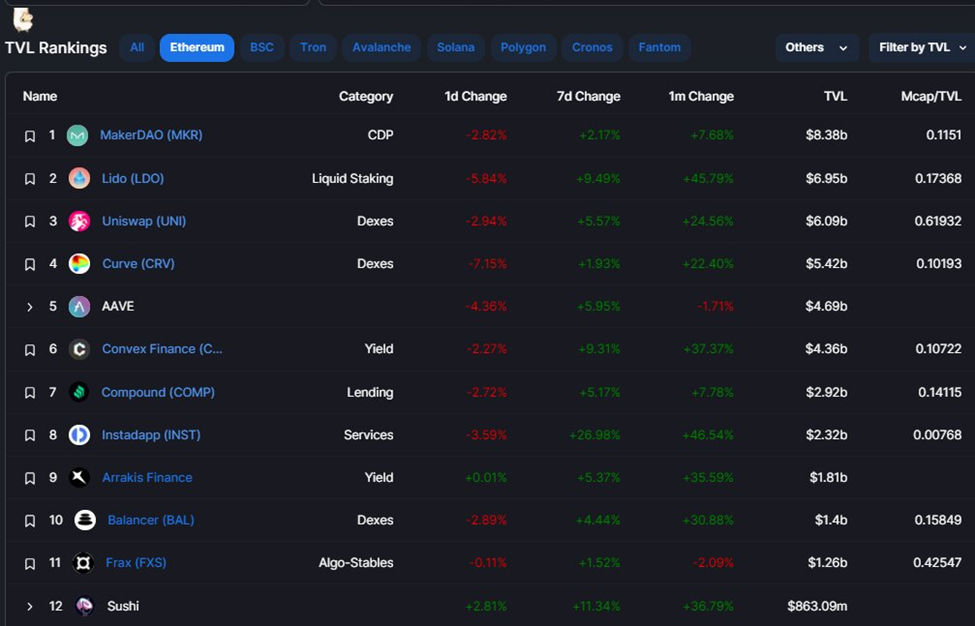Bookmark the Arrakis Finance row
This screenshot has width=975, height=626.
pos(29,478)
